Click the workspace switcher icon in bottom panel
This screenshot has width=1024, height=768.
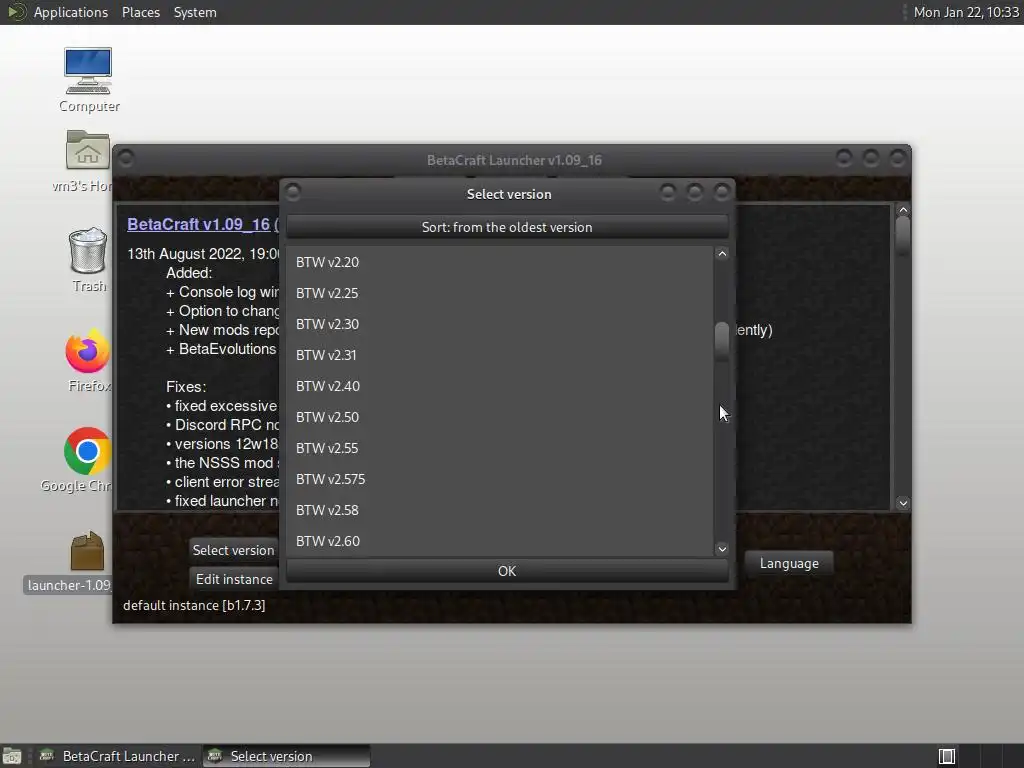pyautogui.click(x=947, y=756)
